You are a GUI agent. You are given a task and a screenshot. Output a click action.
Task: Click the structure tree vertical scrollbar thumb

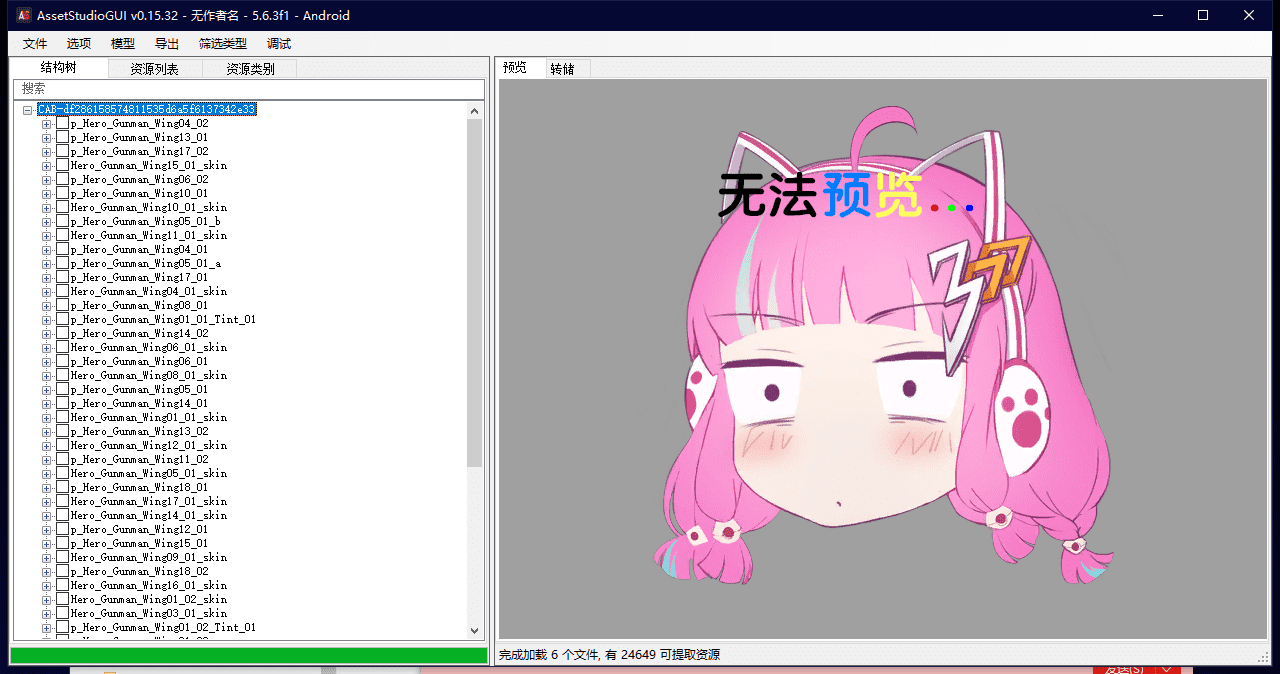(x=475, y=293)
